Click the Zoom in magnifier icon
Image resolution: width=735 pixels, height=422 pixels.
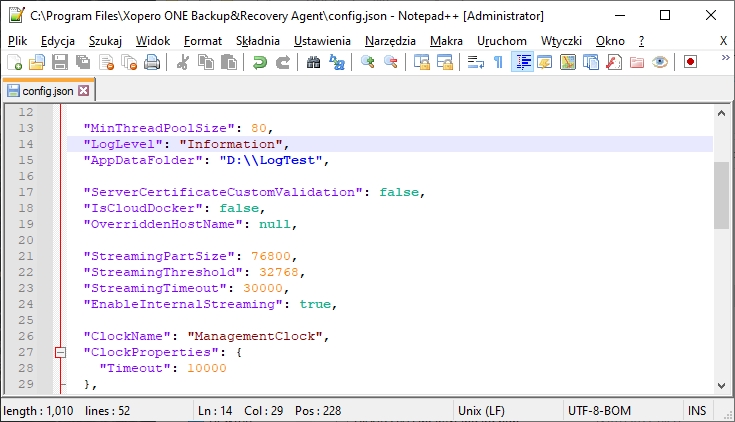pyautogui.click(x=368, y=62)
